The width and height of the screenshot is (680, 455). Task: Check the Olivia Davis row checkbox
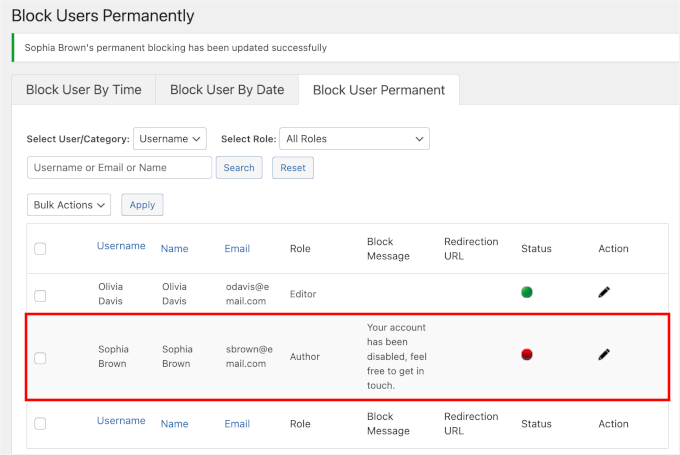(x=40, y=296)
